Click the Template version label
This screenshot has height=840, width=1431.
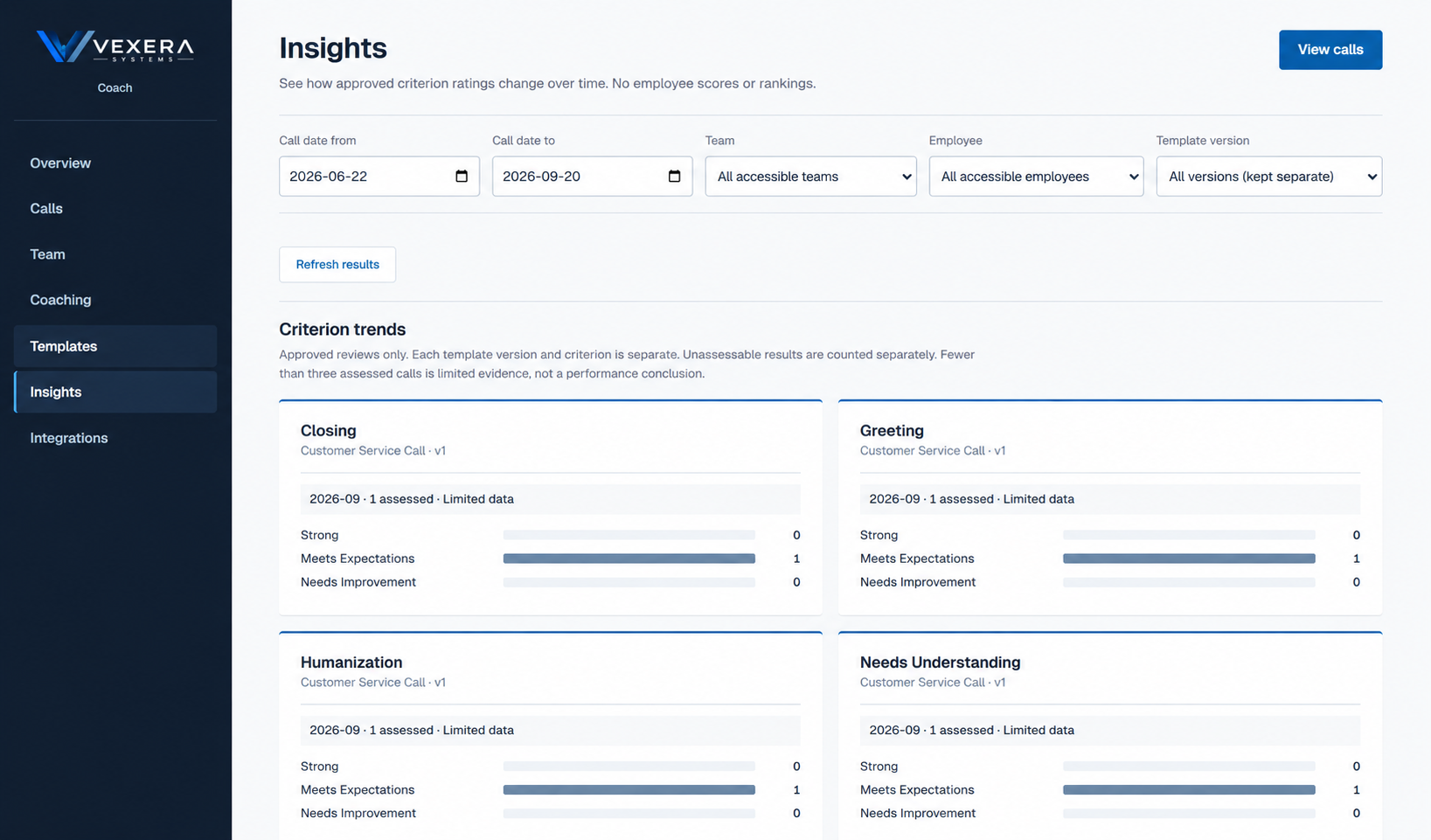click(x=1203, y=141)
